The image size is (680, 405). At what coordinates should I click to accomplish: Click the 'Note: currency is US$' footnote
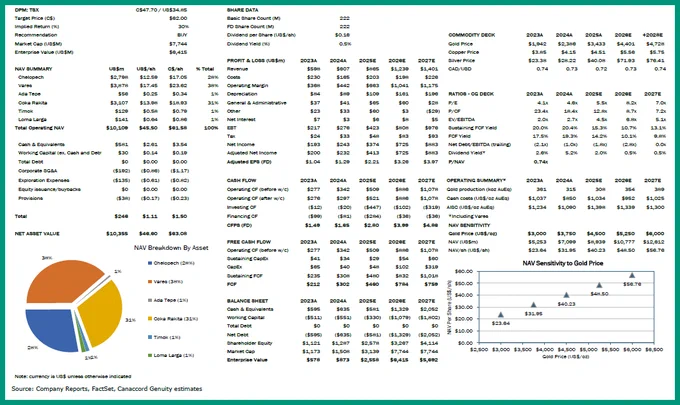coord(73,376)
